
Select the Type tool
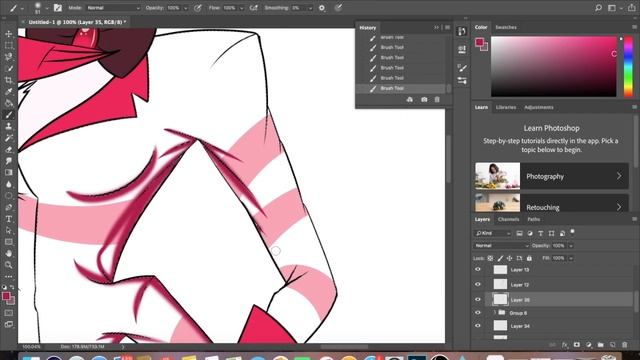[x=9, y=219]
